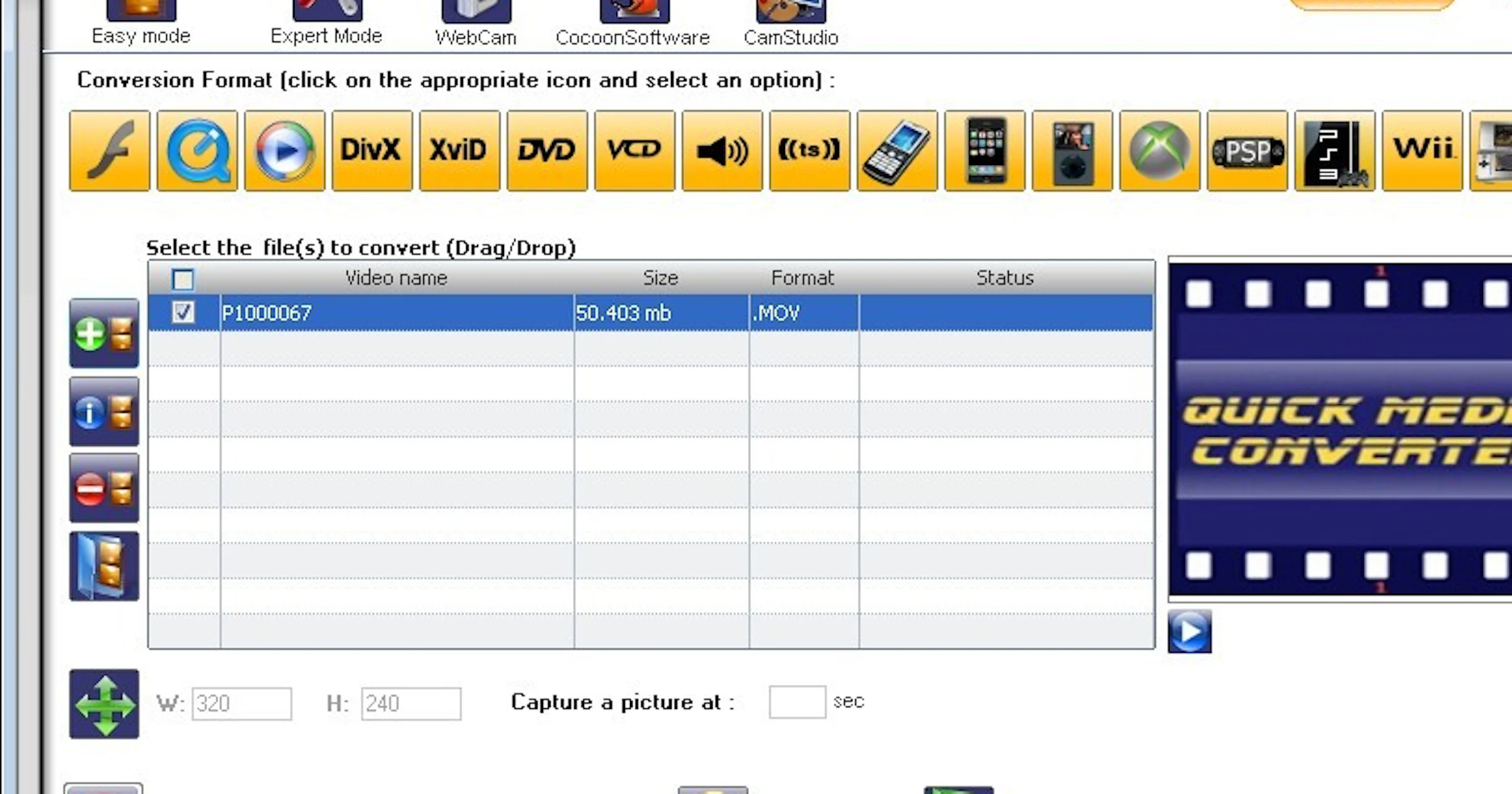Switch to Easy mode
The height and width of the screenshot is (794, 1512).
point(141,22)
